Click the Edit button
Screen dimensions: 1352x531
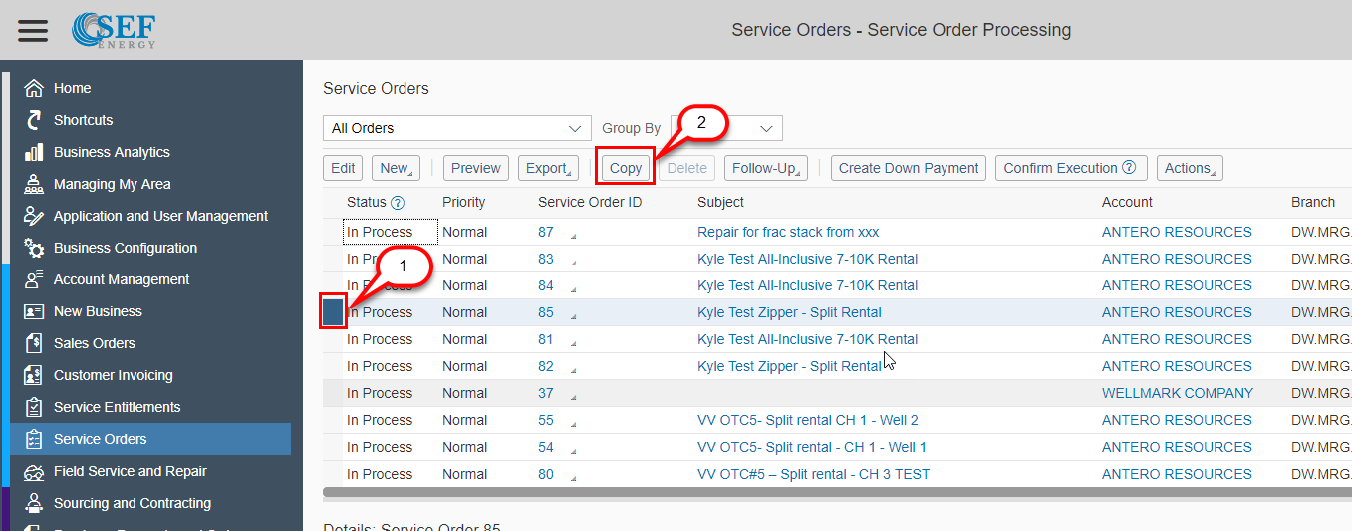click(343, 168)
